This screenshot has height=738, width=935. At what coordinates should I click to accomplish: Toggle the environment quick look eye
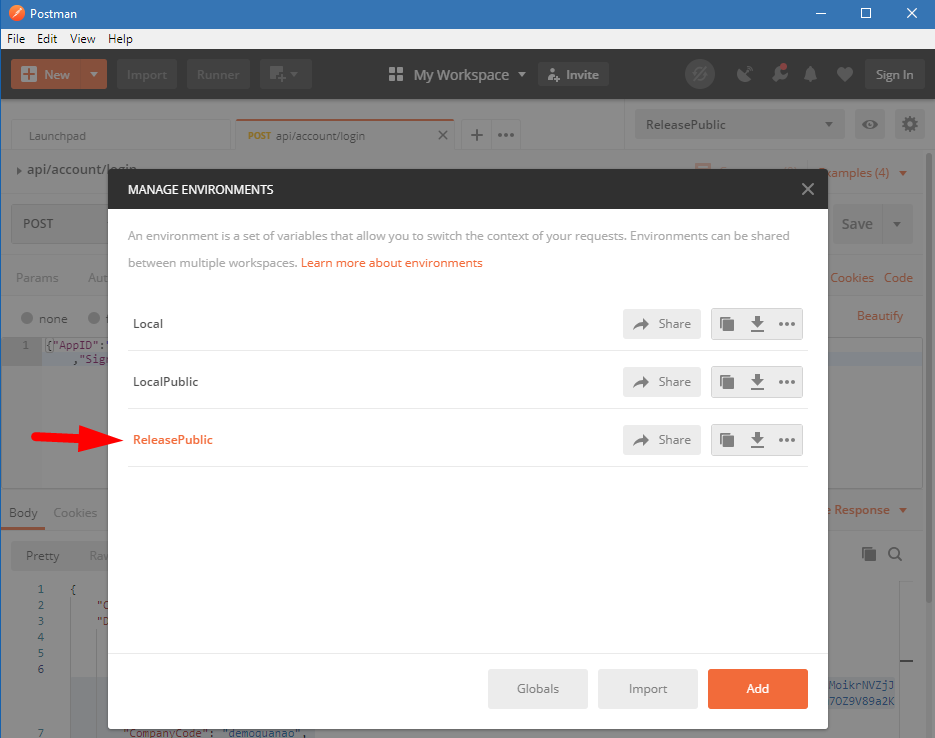click(869, 125)
